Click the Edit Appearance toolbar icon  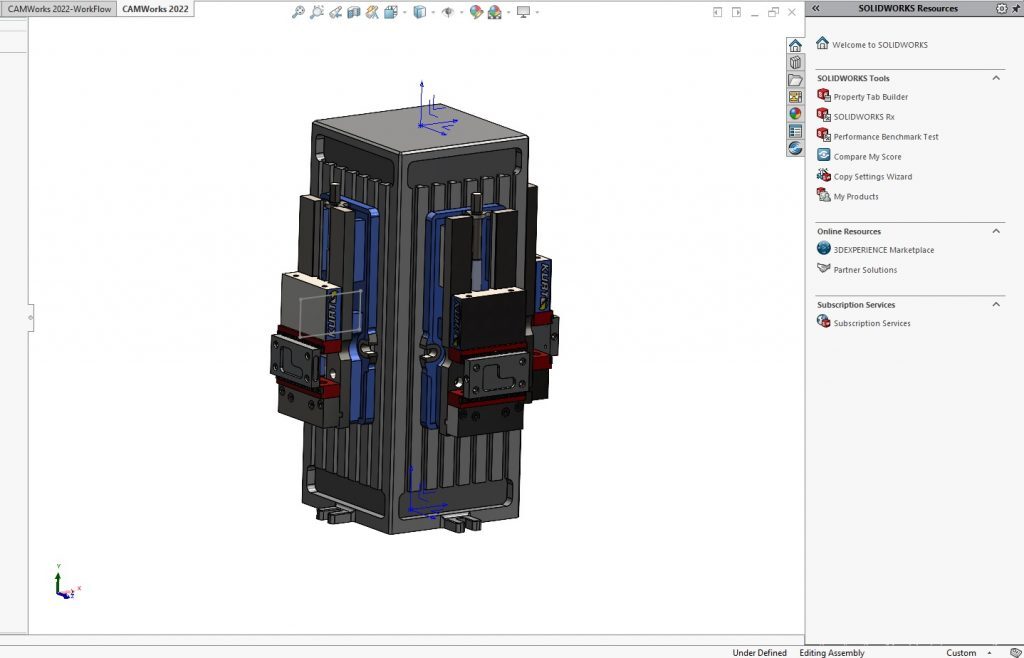(x=475, y=12)
